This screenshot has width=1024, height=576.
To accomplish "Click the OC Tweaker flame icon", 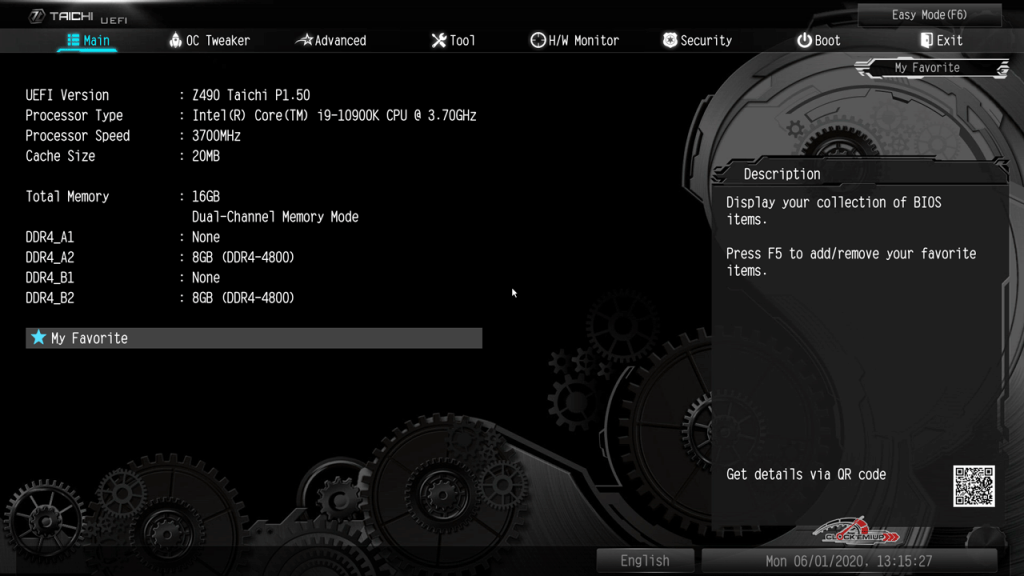I will (175, 41).
